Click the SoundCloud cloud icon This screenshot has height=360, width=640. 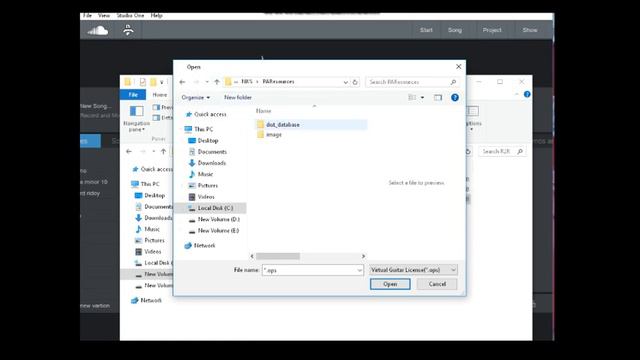click(98, 30)
